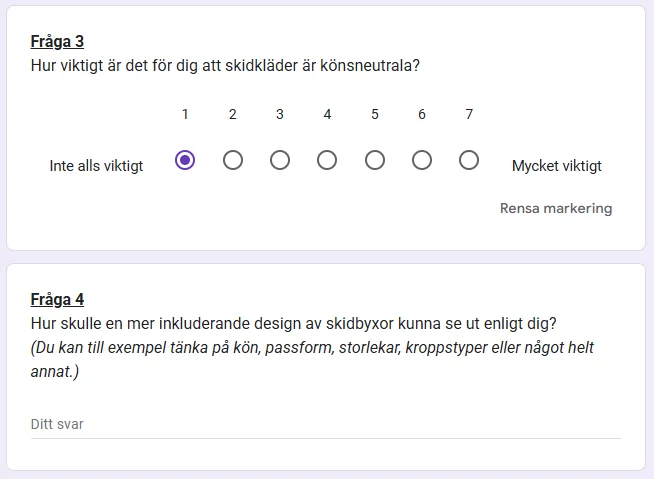Pick the middle option 4 radio button
This screenshot has height=479, width=654.
pyautogui.click(x=327, y=160)
